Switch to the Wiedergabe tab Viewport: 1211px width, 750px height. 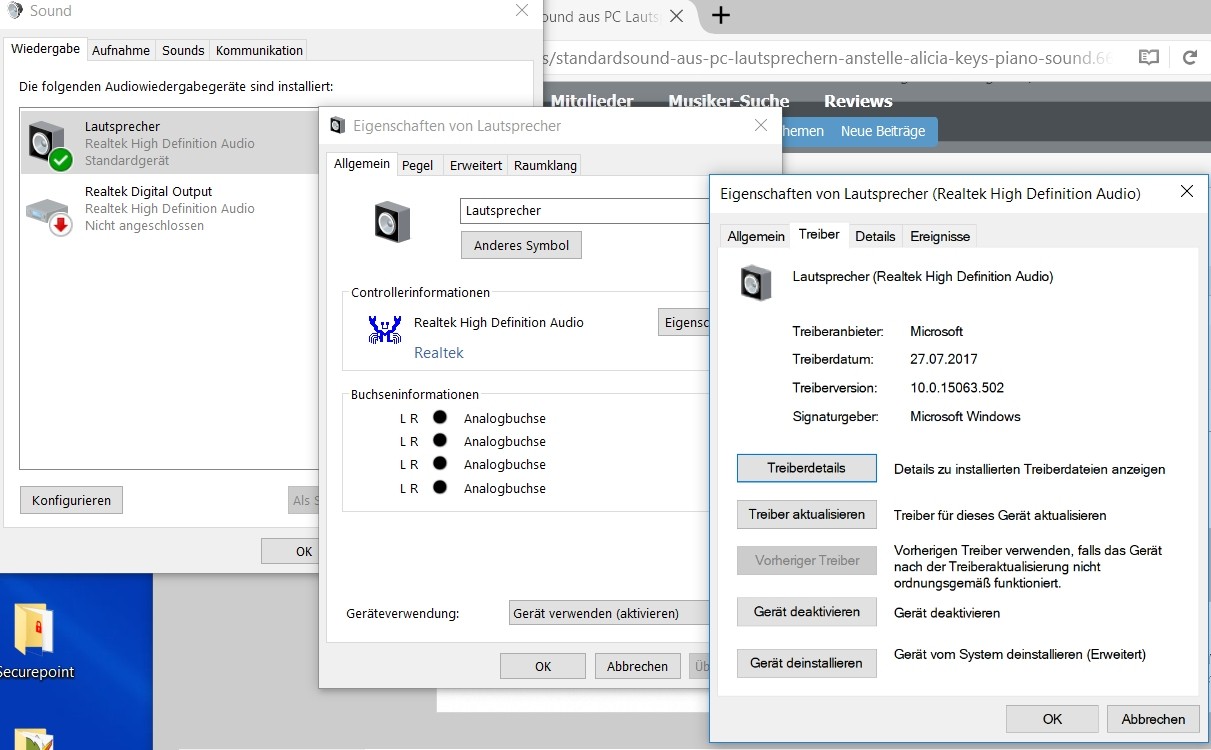click(45, 49)
